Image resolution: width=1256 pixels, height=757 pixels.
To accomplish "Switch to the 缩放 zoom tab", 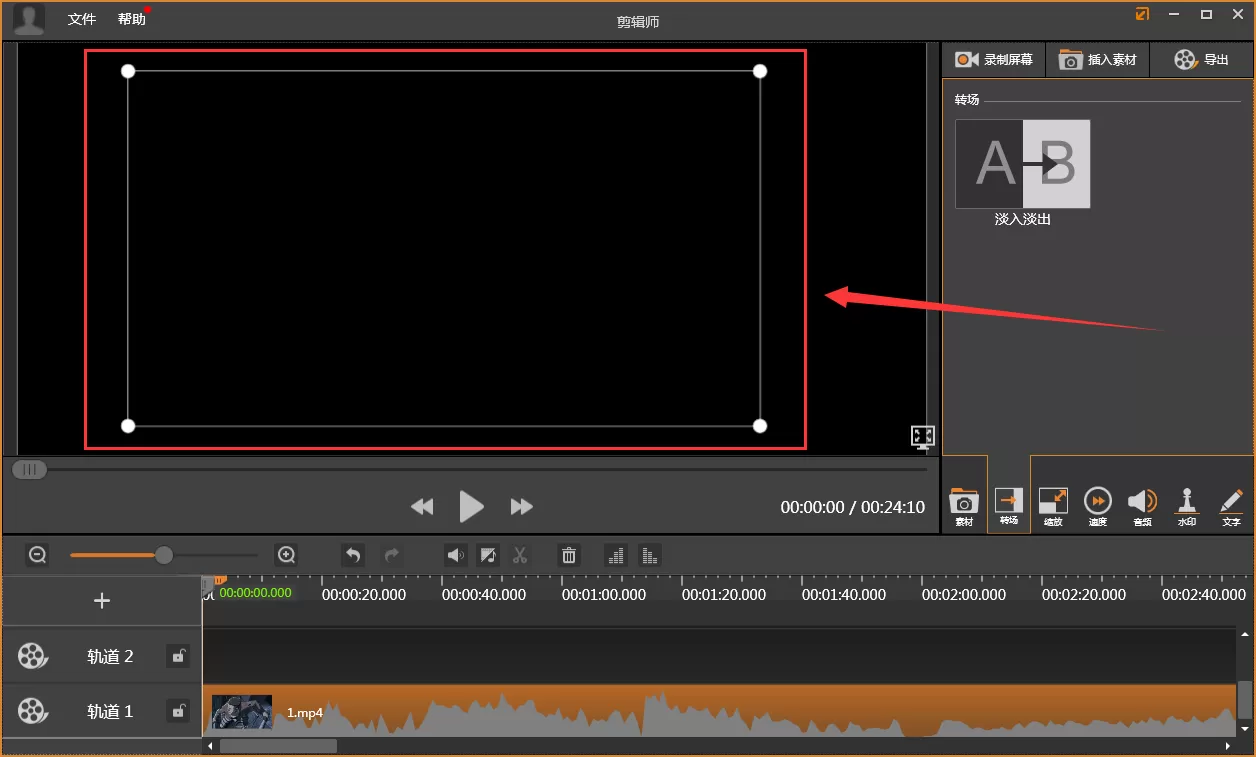I will [x=1053, y=506].
